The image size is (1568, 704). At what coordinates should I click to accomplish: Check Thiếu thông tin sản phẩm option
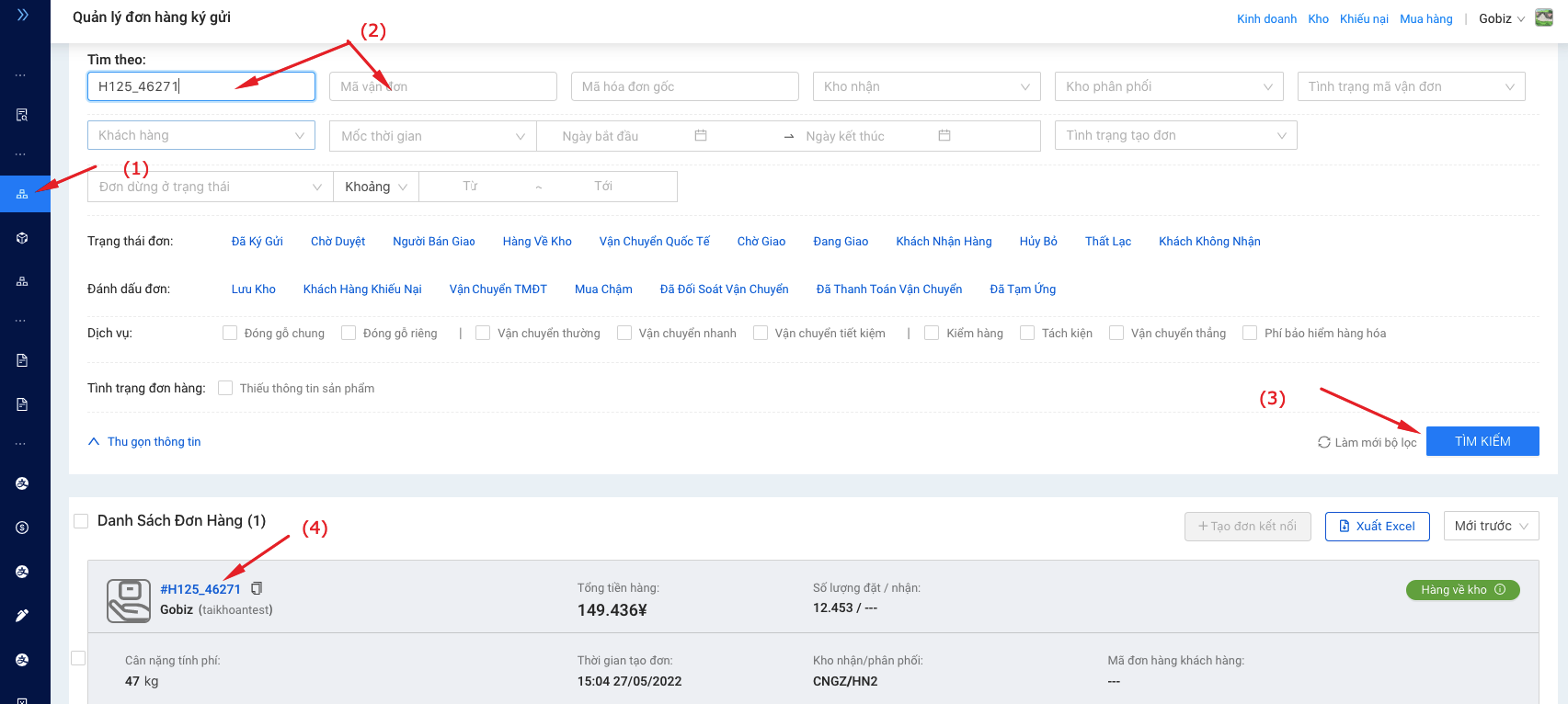click(225, 388)
